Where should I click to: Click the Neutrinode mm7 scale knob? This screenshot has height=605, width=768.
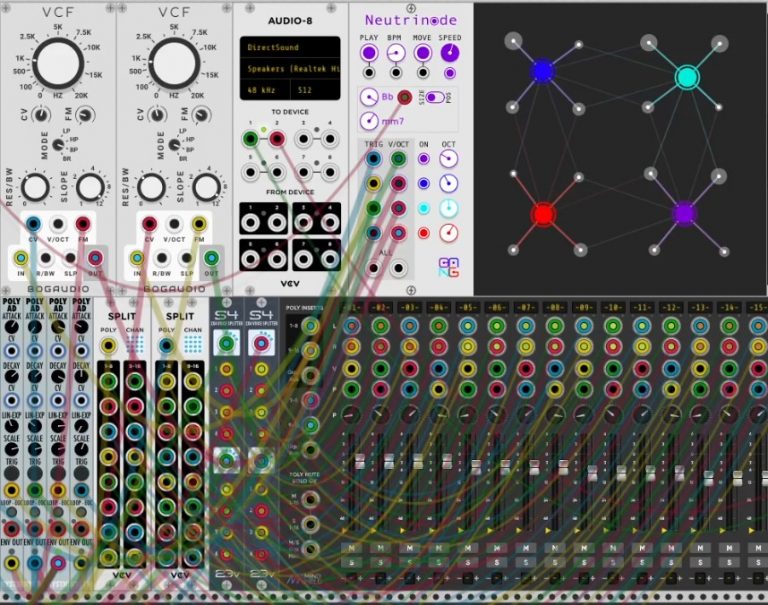click(x=369, y=121)
